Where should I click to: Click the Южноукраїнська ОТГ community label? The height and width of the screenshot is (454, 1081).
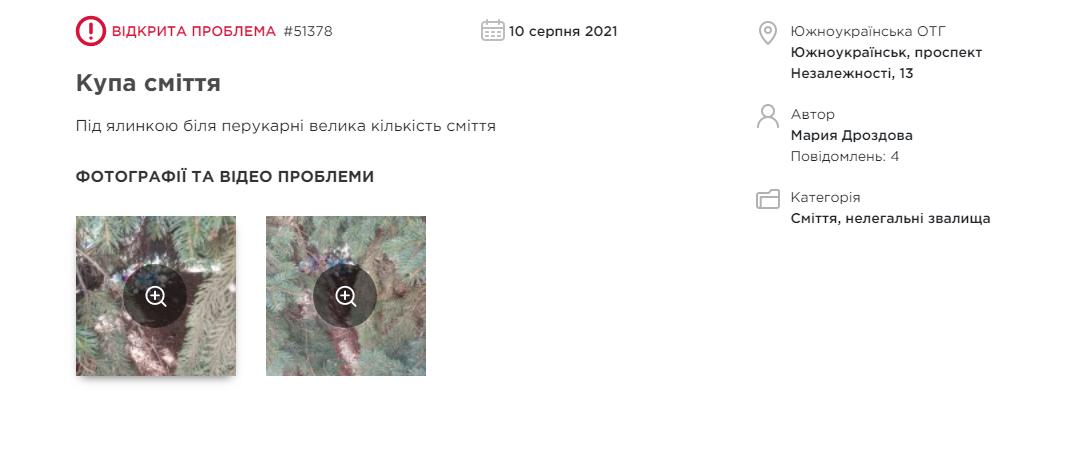tap(869, 31)
